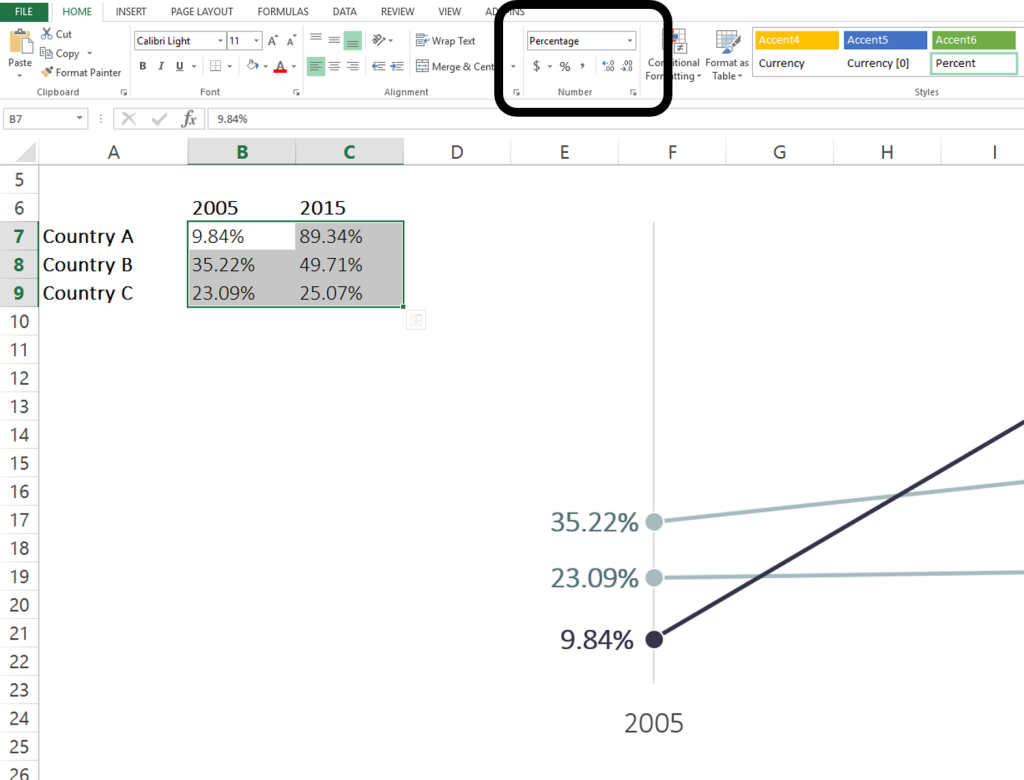Open the FILE tab
This screenshot has height=780, width=1024.
point(24,12)
